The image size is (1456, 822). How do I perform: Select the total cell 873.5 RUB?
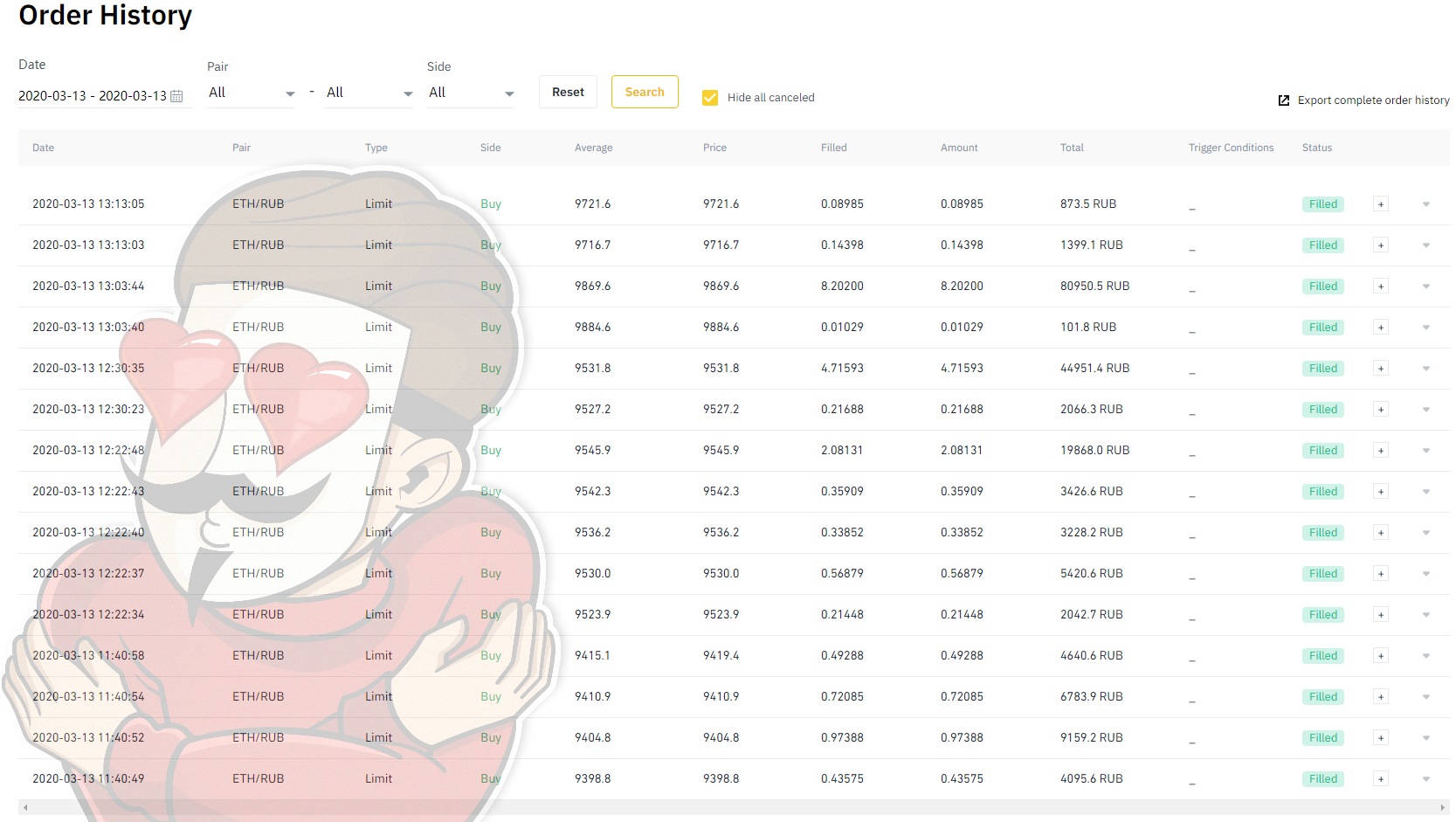pyautogui.click(x=1088, y=204)
